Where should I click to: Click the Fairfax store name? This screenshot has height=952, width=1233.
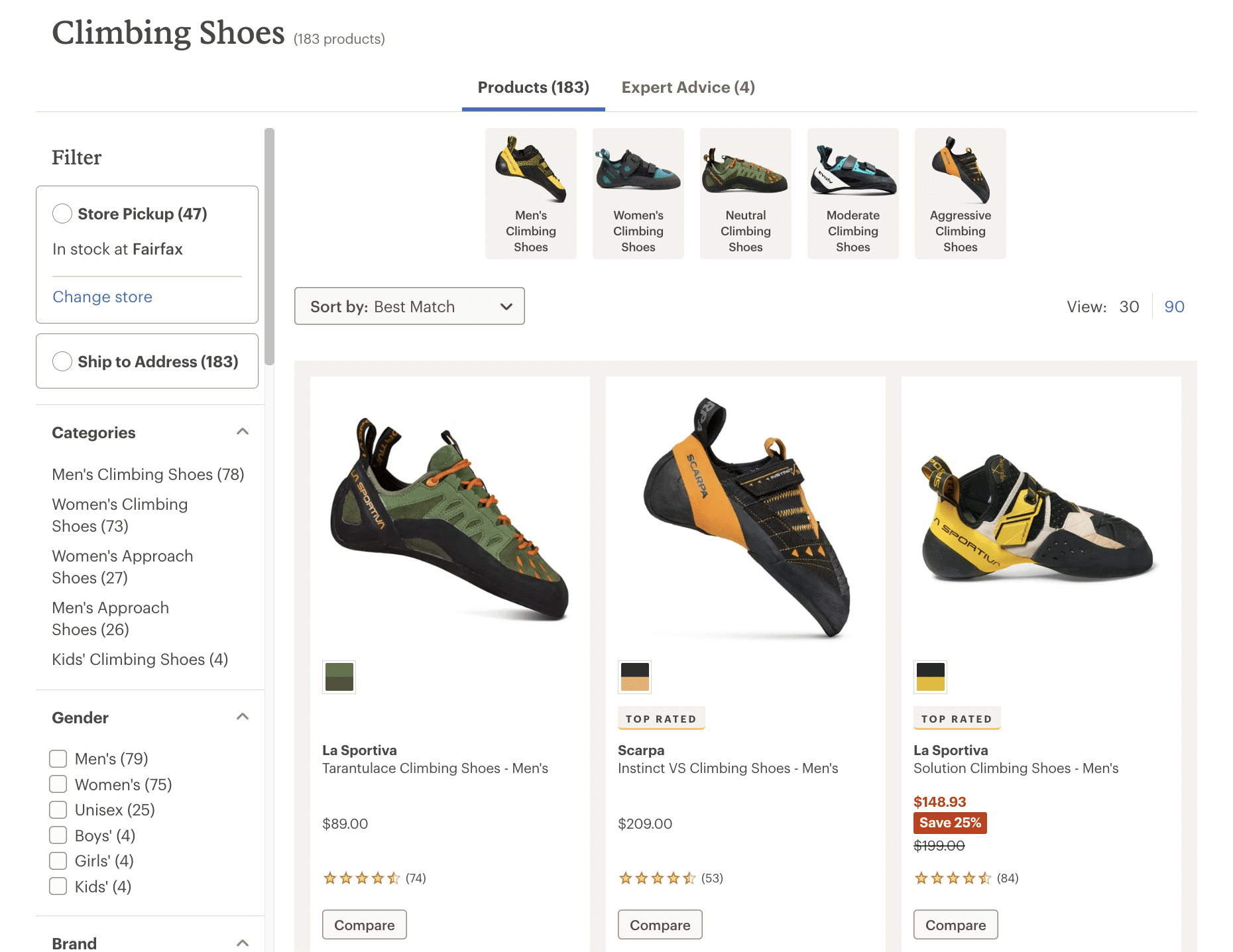(x=158, y=249)
